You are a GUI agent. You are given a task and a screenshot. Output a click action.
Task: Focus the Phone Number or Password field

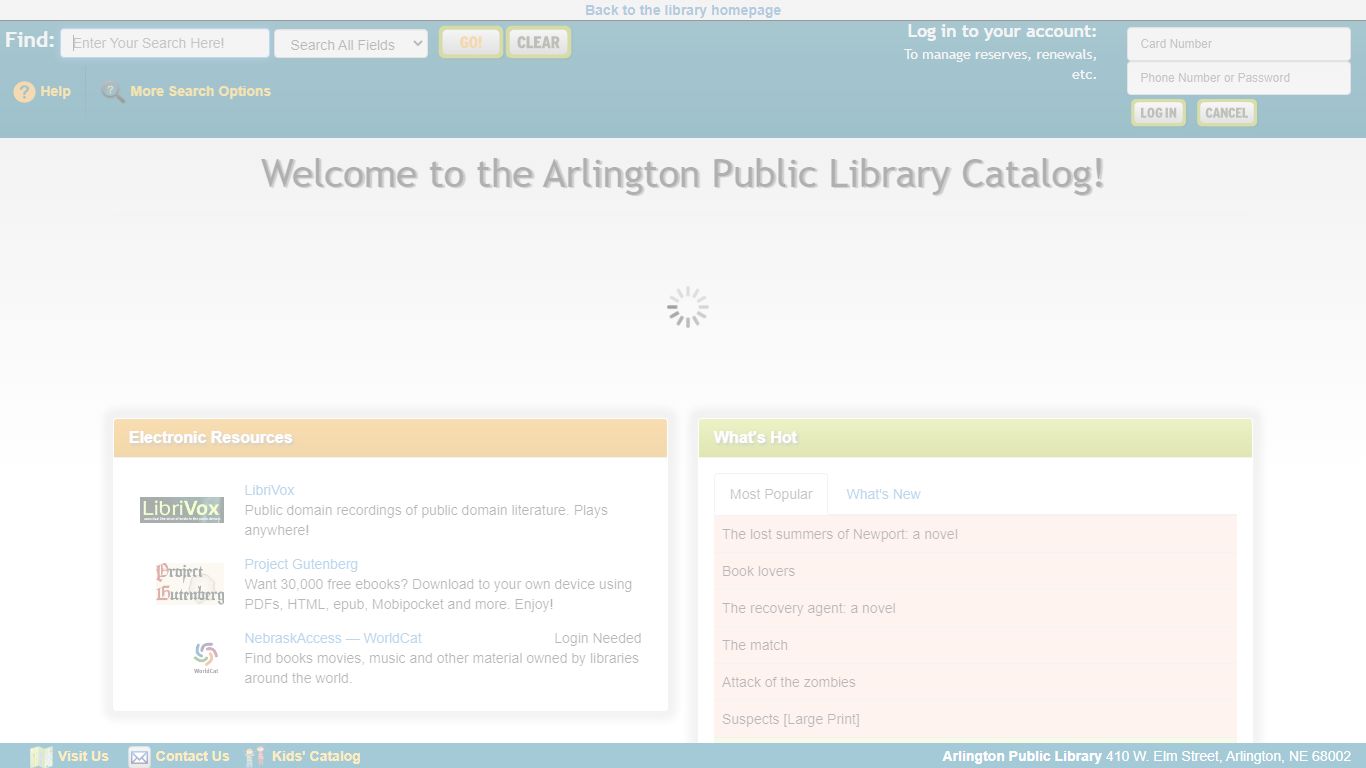click(1238, 78)
